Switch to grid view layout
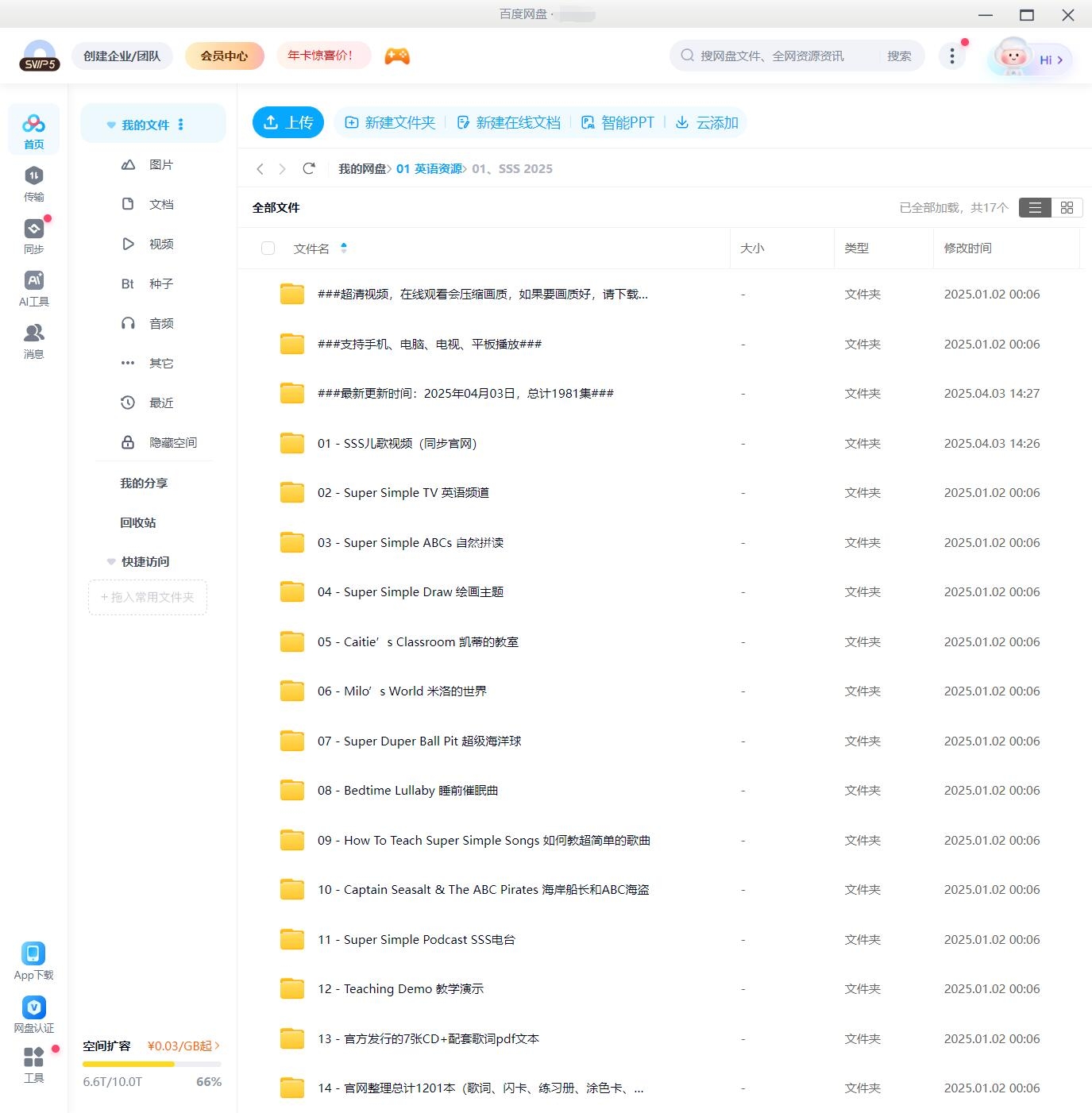1092x1113 pixels. 1067,207
